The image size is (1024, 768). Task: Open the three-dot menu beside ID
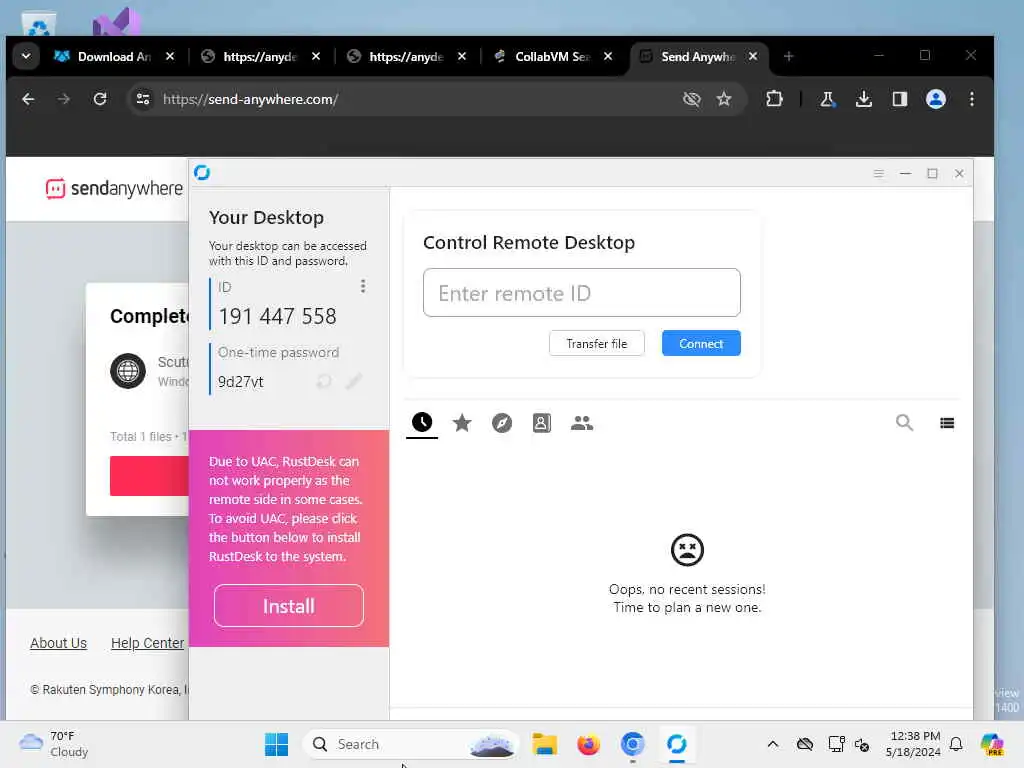coord(363,286)
